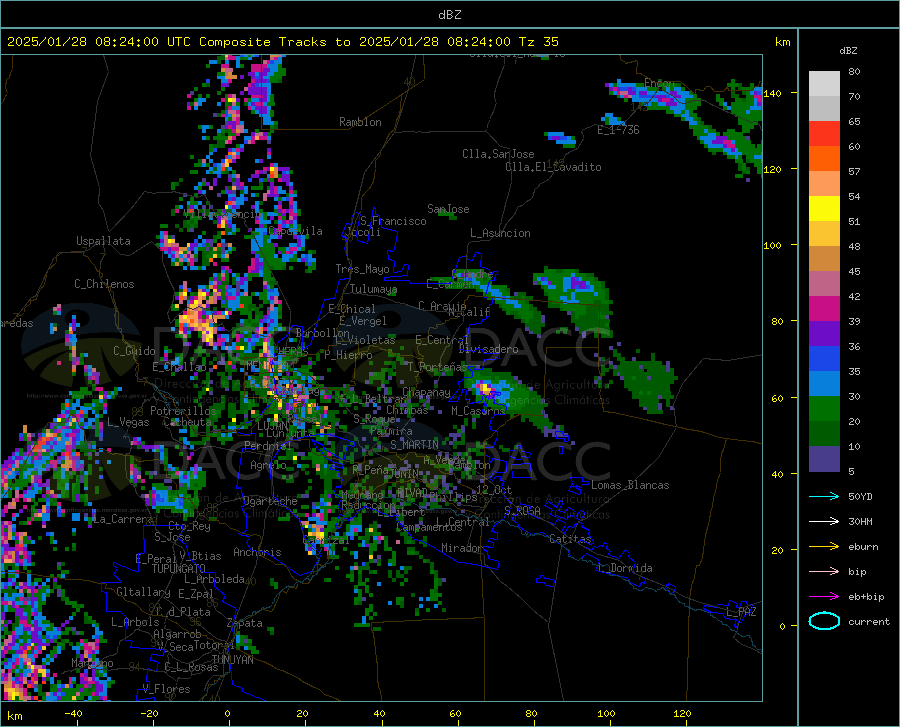Click the -40 km horizontal axis tick

pyautogui.click(x=73, y=713)
